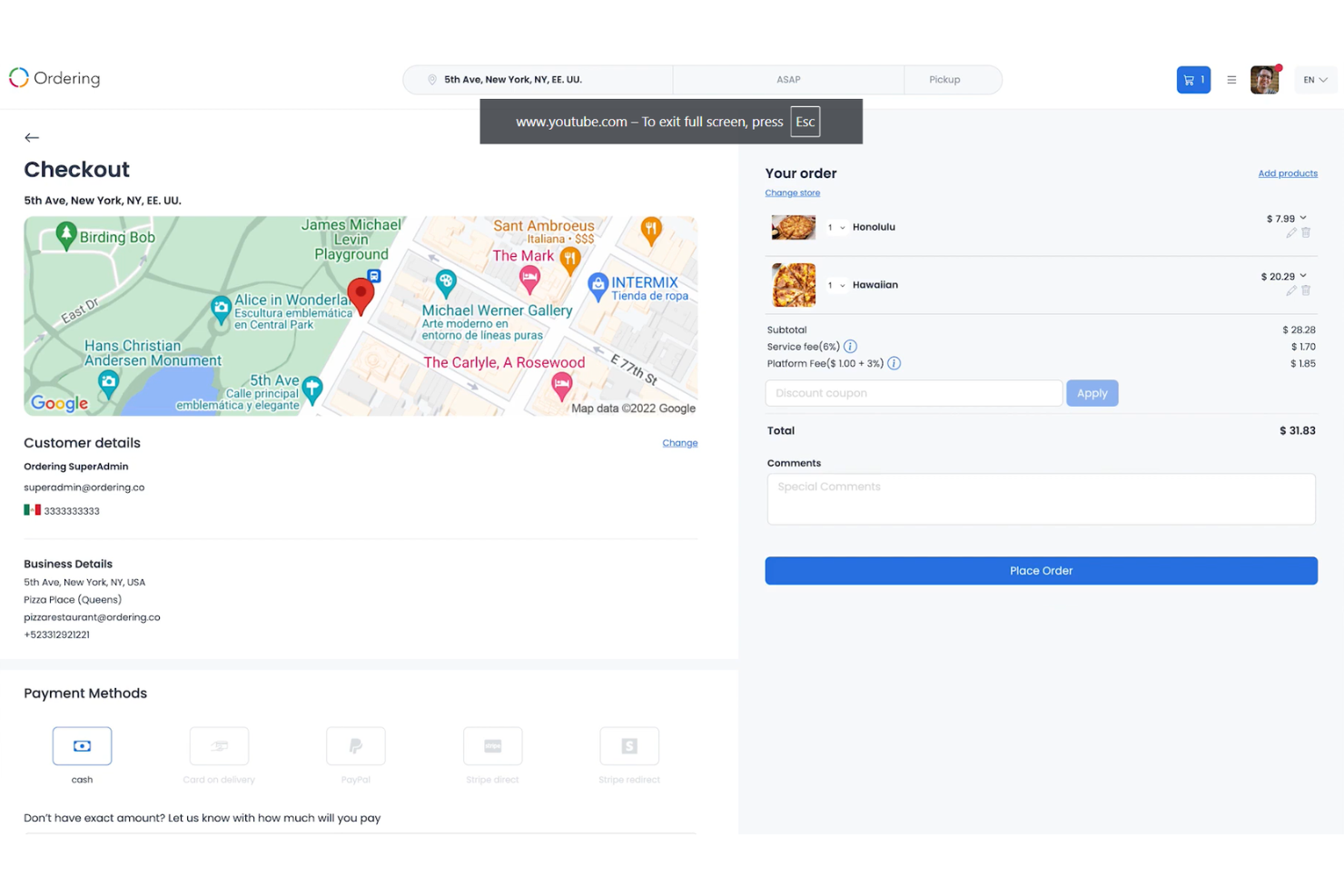Screen dimensions: 1344x896
Task: Switch to the ASAP delivery time tab
Action: tap(787, 80)
